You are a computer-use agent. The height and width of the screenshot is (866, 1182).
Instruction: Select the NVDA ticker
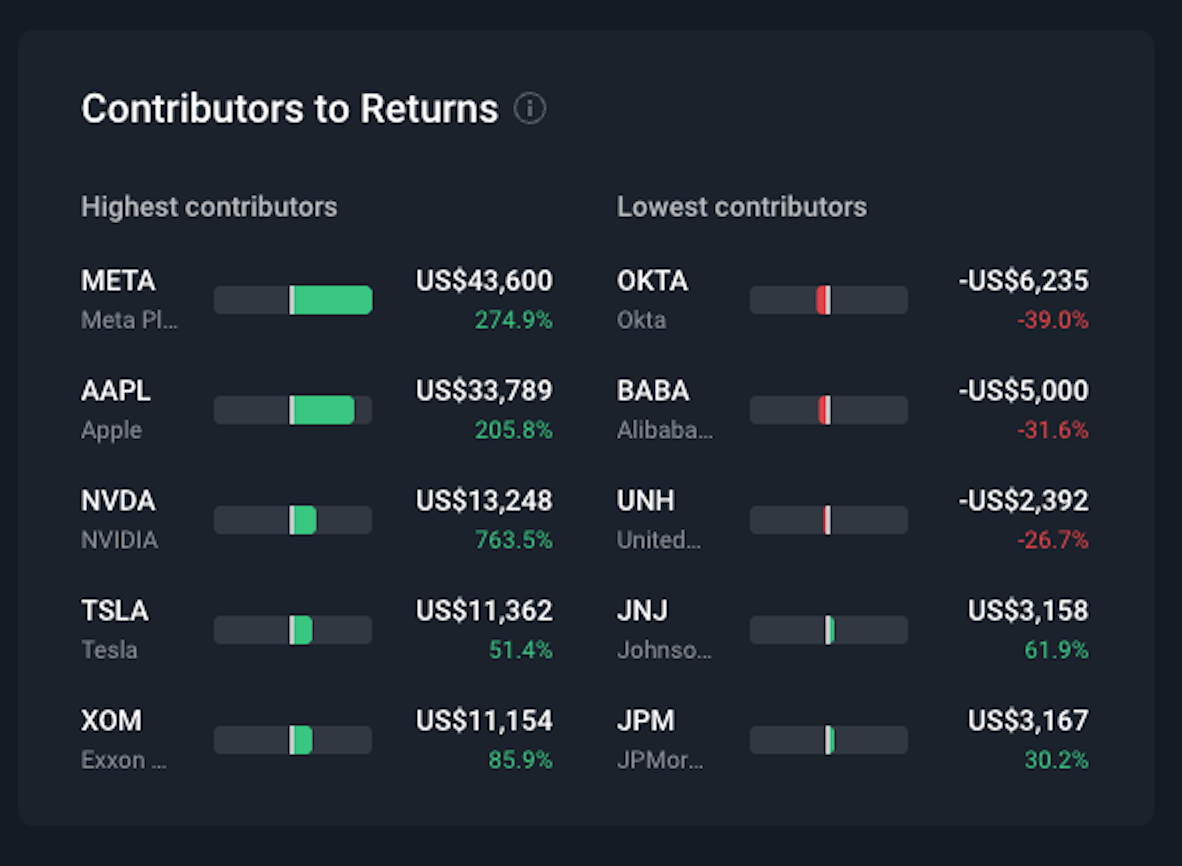[118, 501]
